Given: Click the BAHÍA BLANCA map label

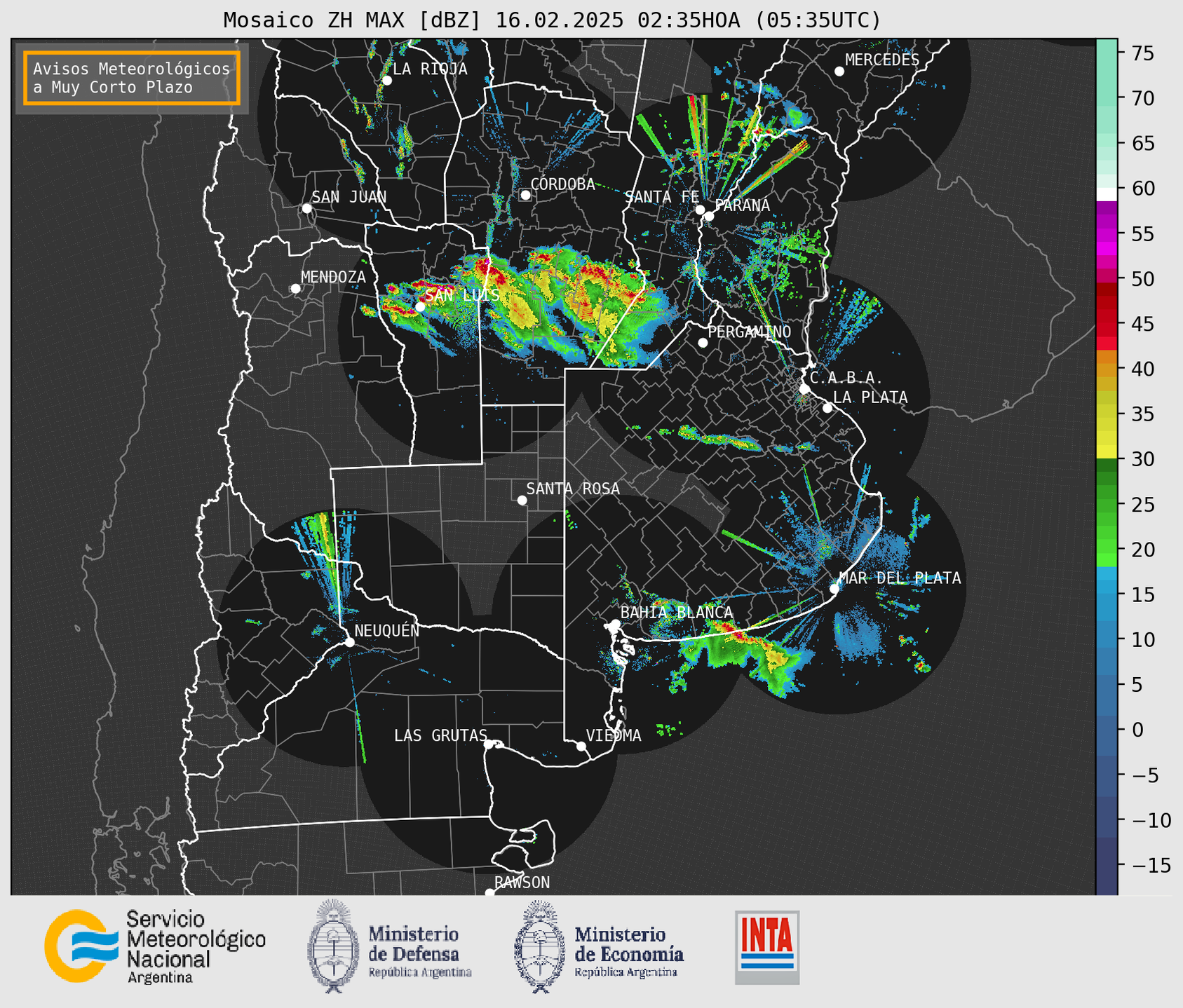Looking at the screenshot, I should point(677,613).
